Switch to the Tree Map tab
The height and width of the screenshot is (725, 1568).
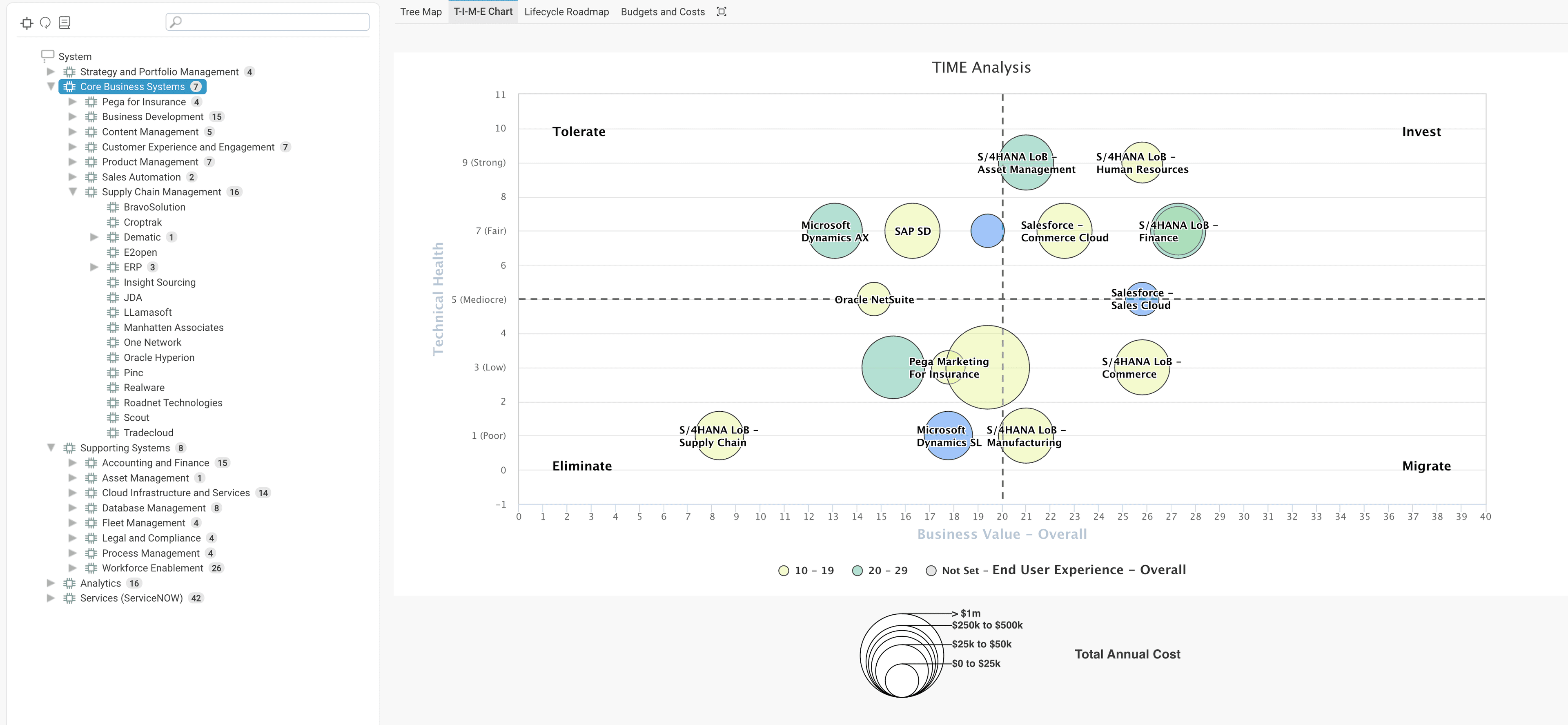click(421, 11)
